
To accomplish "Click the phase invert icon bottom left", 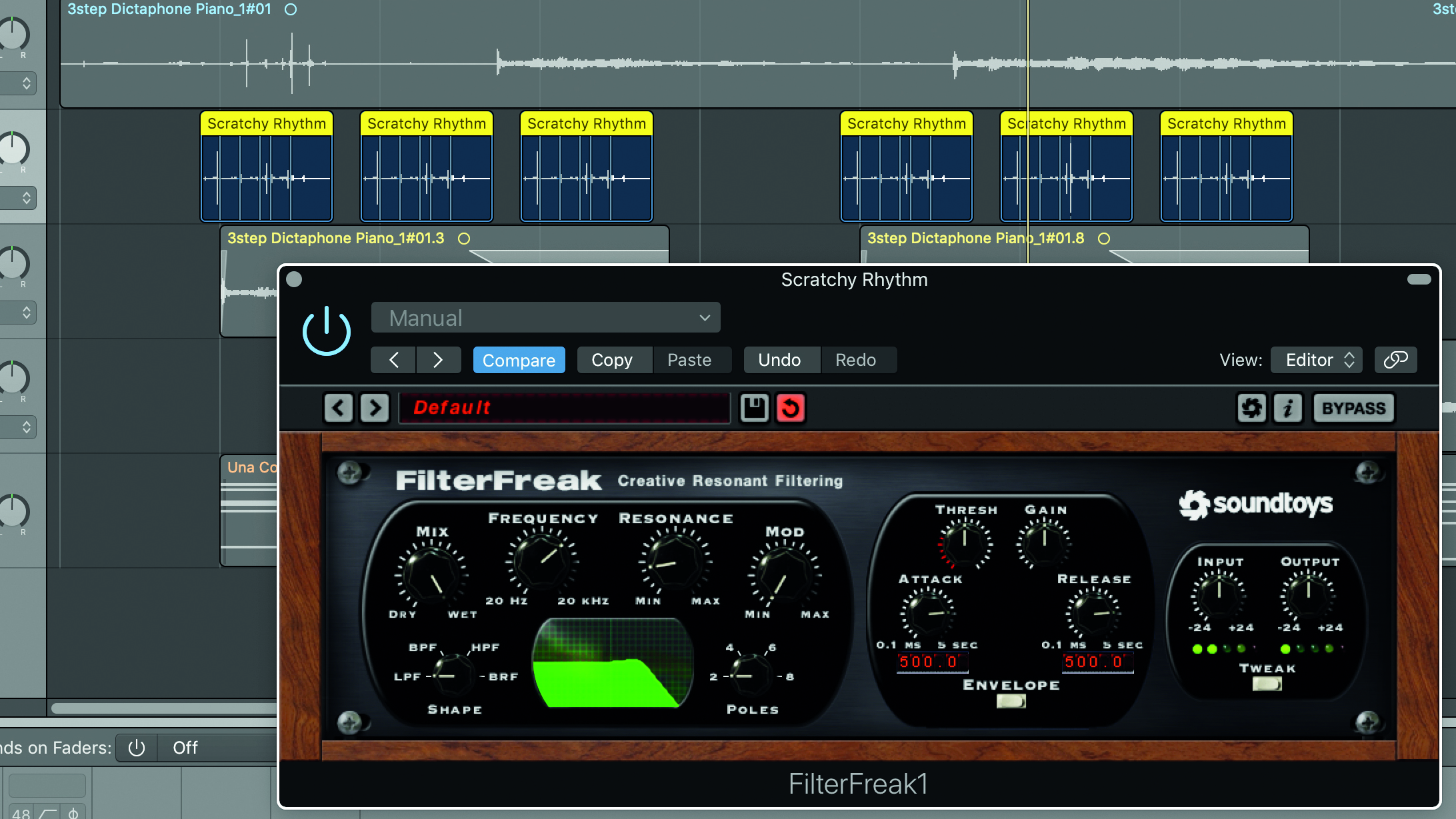I will pyautogui.click(x=73, y=813).
